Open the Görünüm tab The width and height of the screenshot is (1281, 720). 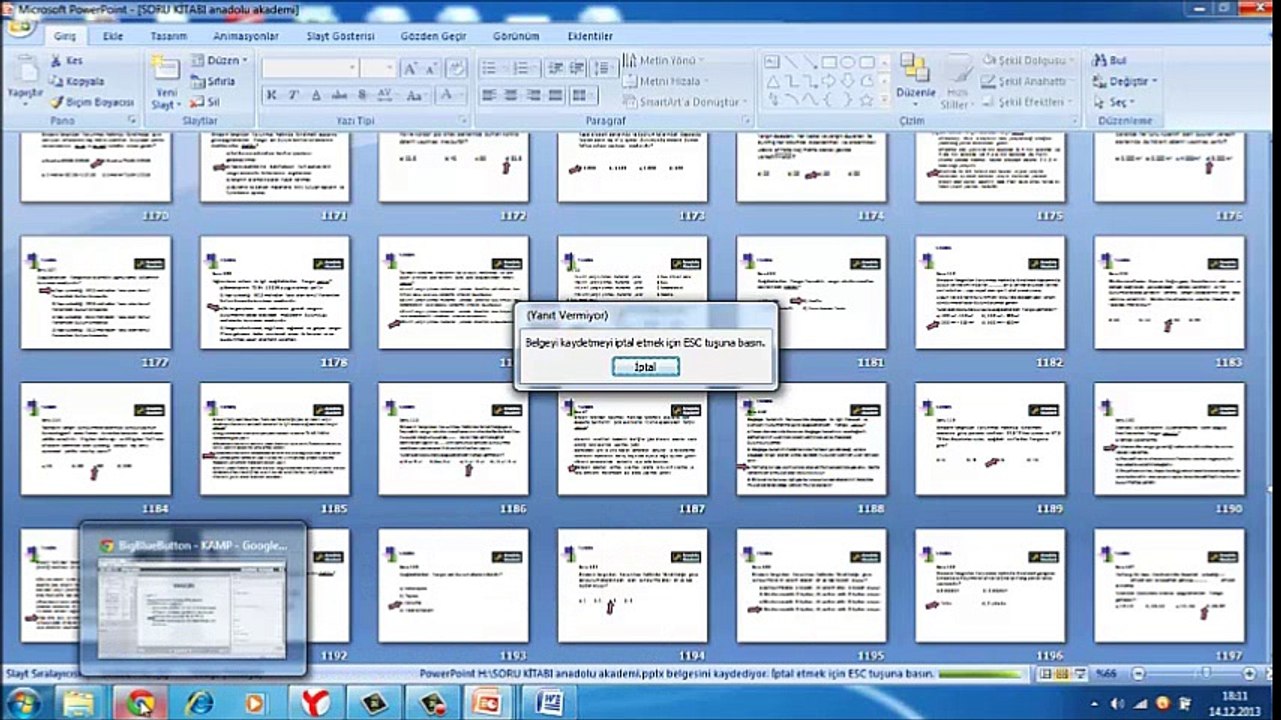(516, 35)
